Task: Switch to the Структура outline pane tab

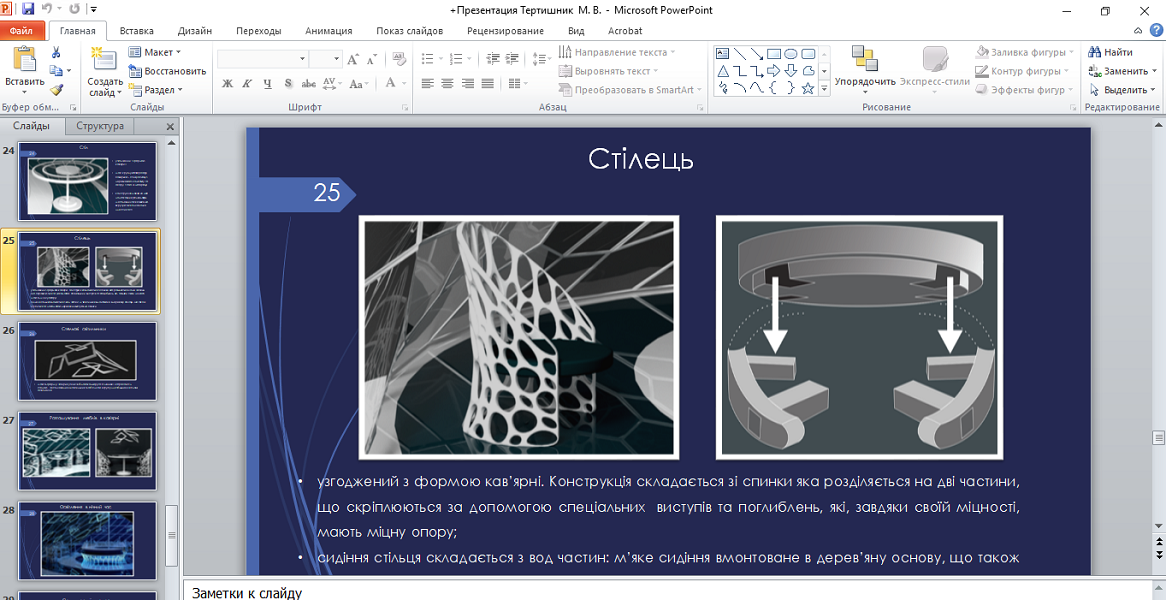Action: click(x=100, y=126)
